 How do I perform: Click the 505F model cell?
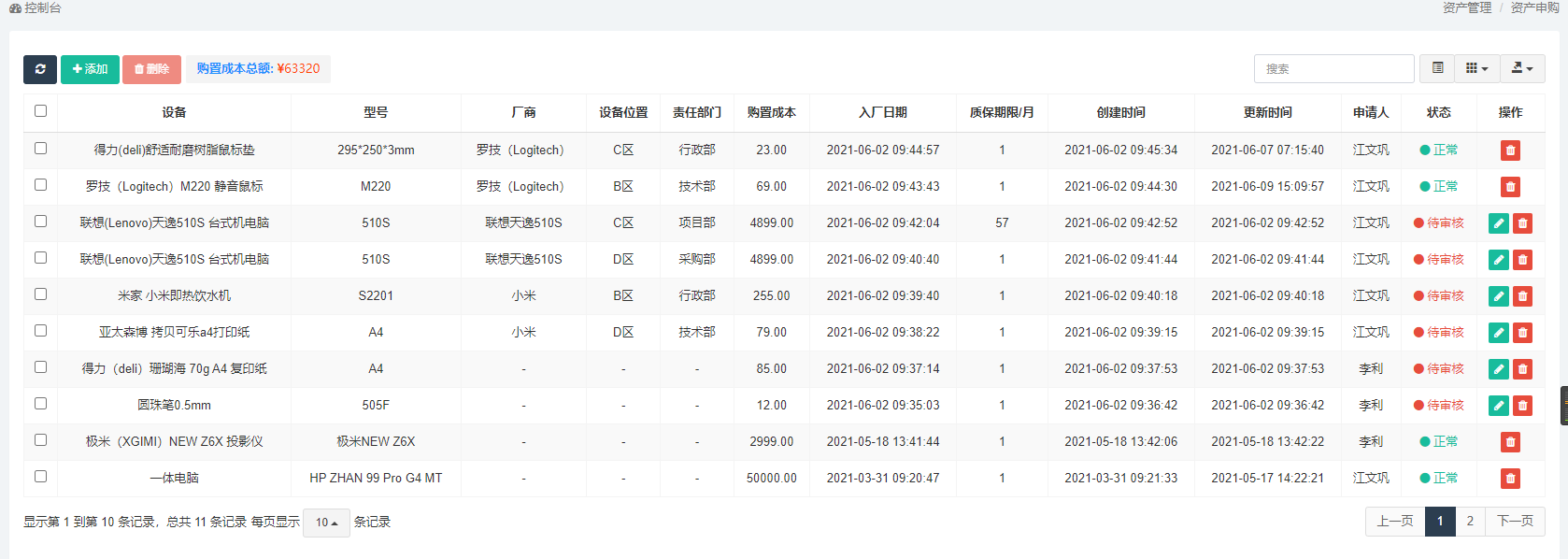(x=376, y=405)
